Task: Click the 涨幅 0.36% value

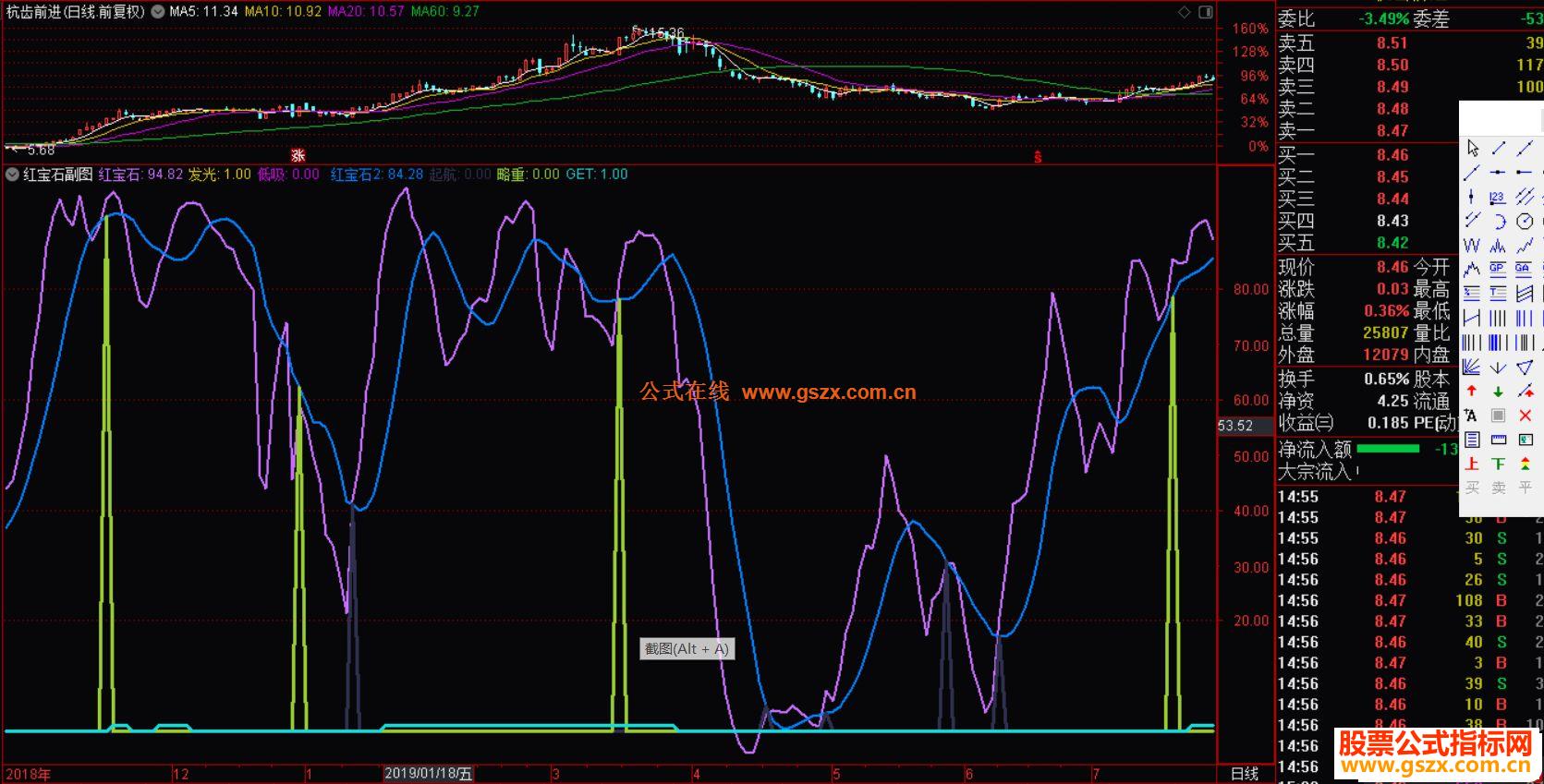Action: pyautogui.click(x=1387, y=311)
